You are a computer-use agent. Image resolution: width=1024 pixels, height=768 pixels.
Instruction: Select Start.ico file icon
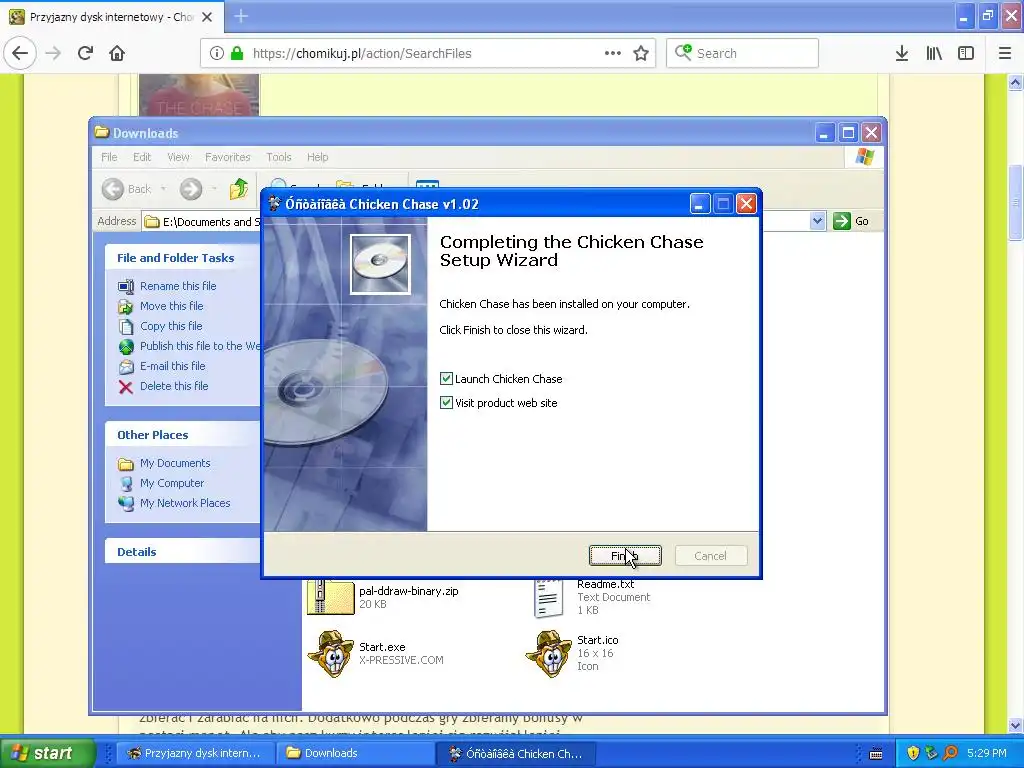point(549,654)
